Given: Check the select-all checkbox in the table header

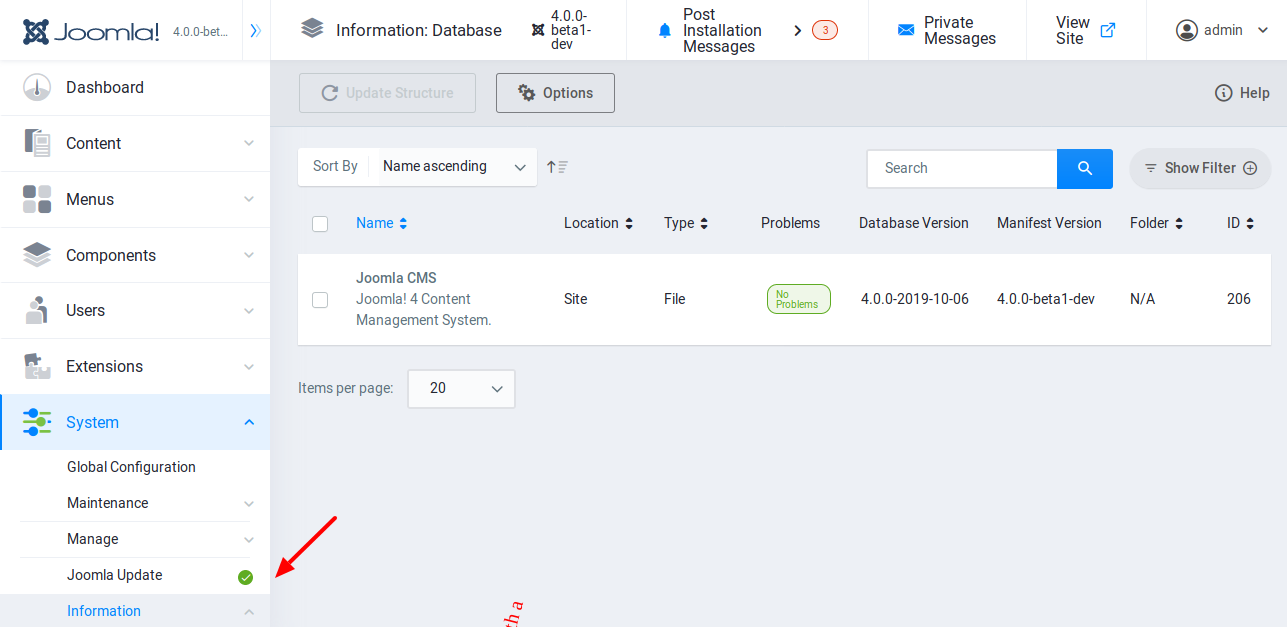Looking at the screenshot, I should 320,223.
